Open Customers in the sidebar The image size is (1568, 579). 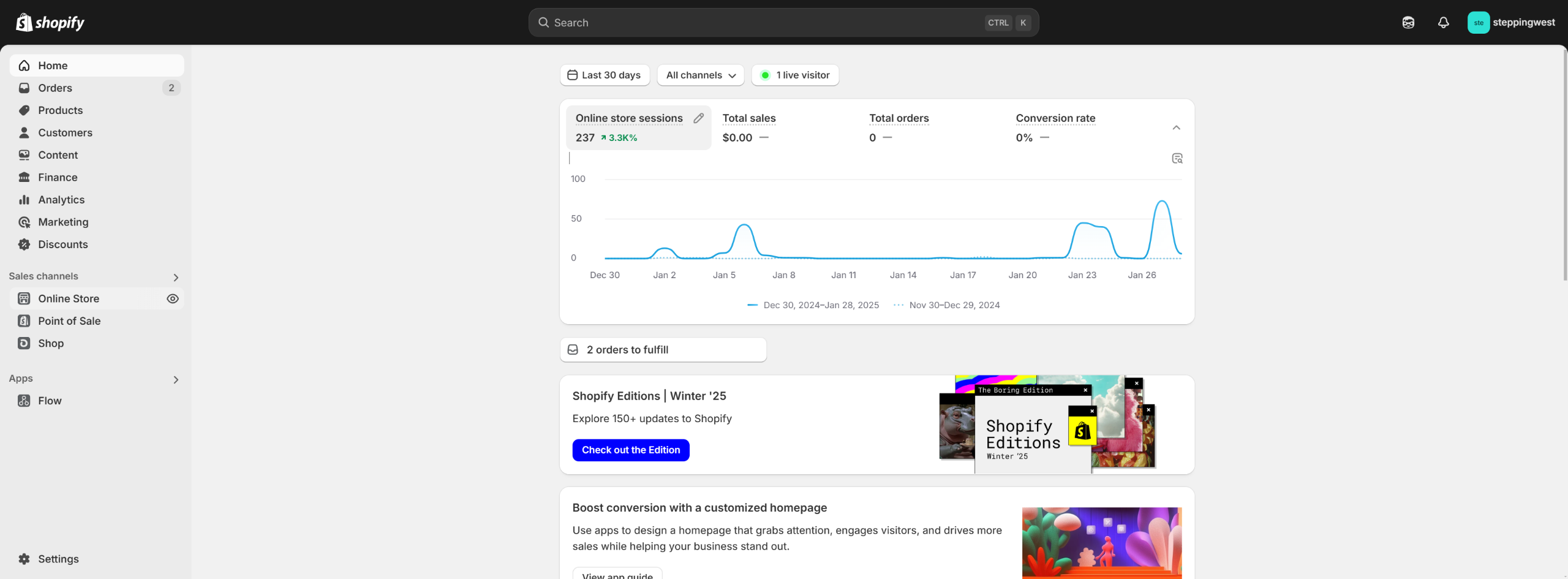tap(97, 133)
